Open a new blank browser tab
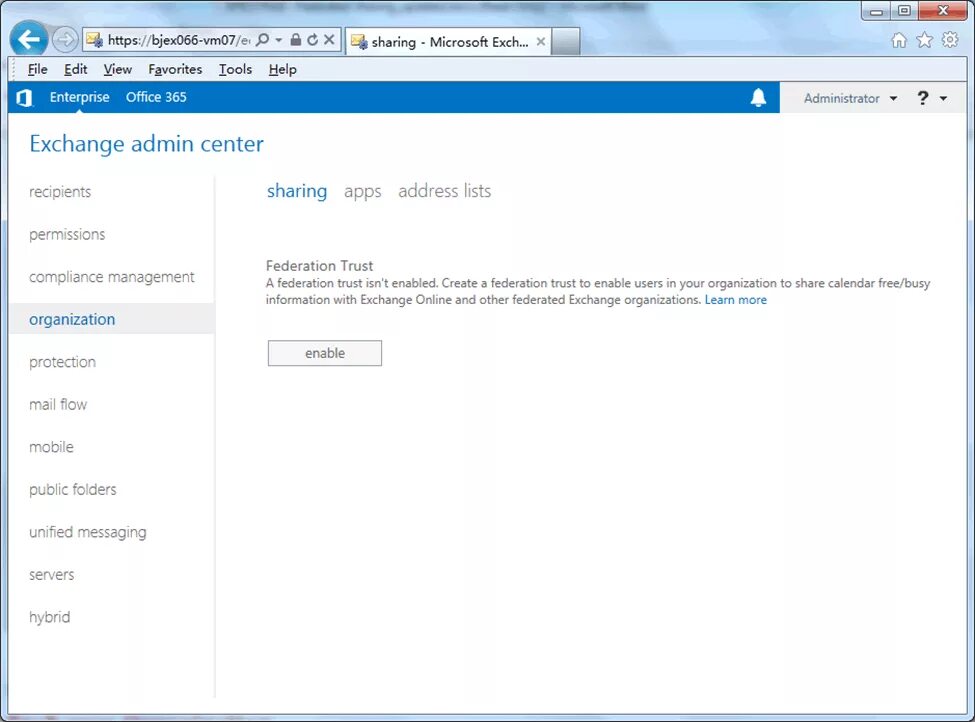This screenshot has height=722, width=975. pos(565,42)
